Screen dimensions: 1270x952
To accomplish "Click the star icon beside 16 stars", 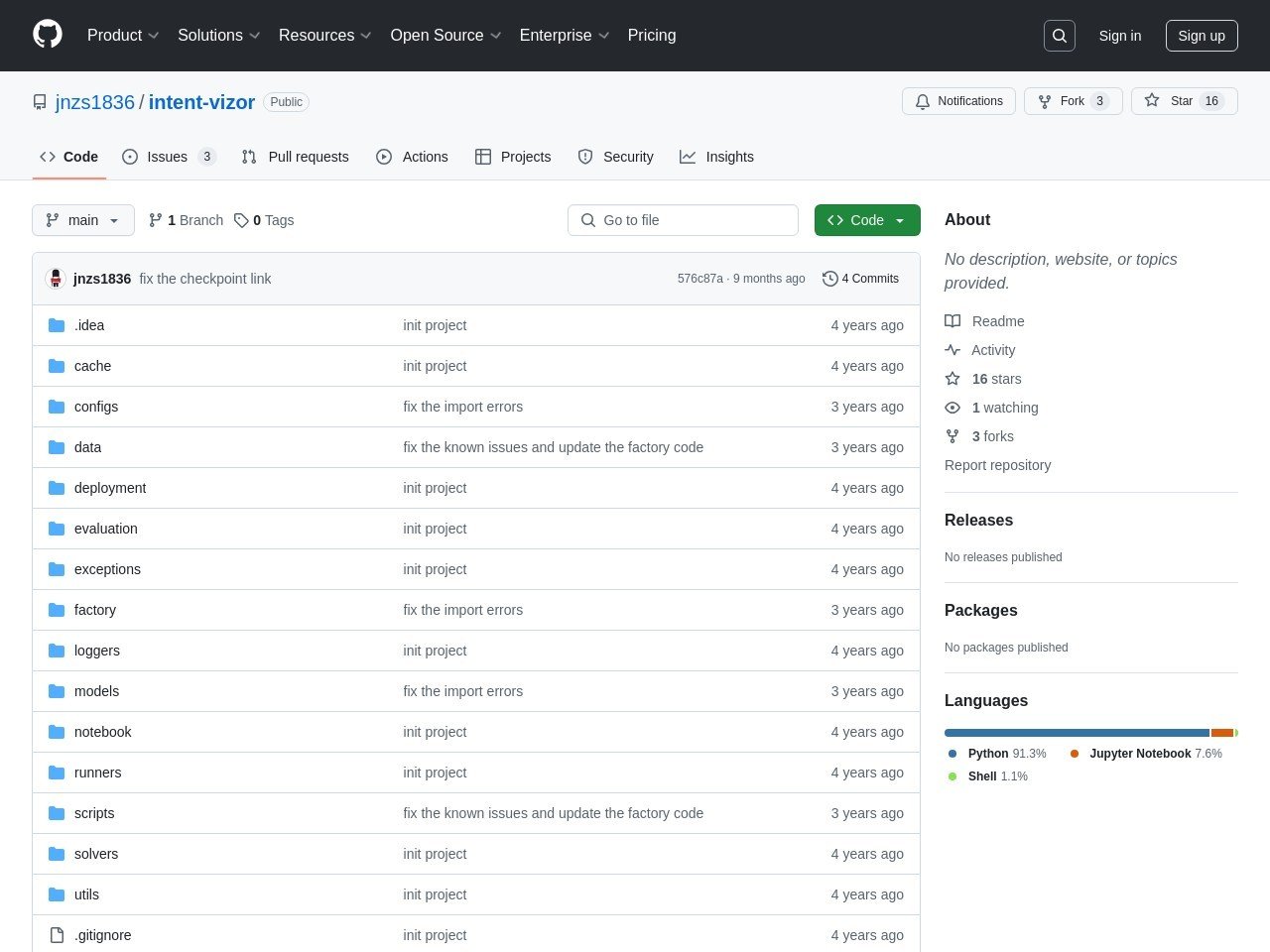I will pyautogui.click(x=952, y=379).
